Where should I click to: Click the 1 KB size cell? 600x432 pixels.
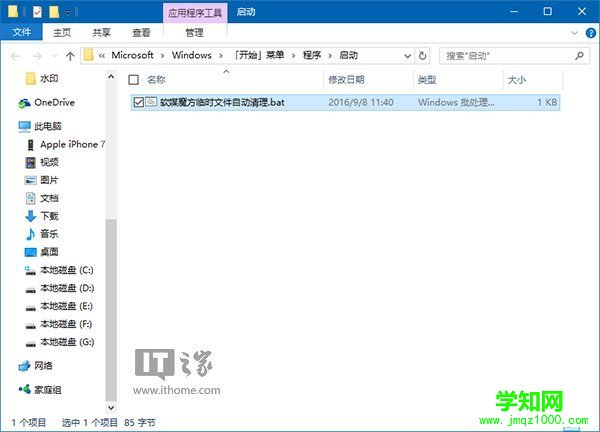547,102
